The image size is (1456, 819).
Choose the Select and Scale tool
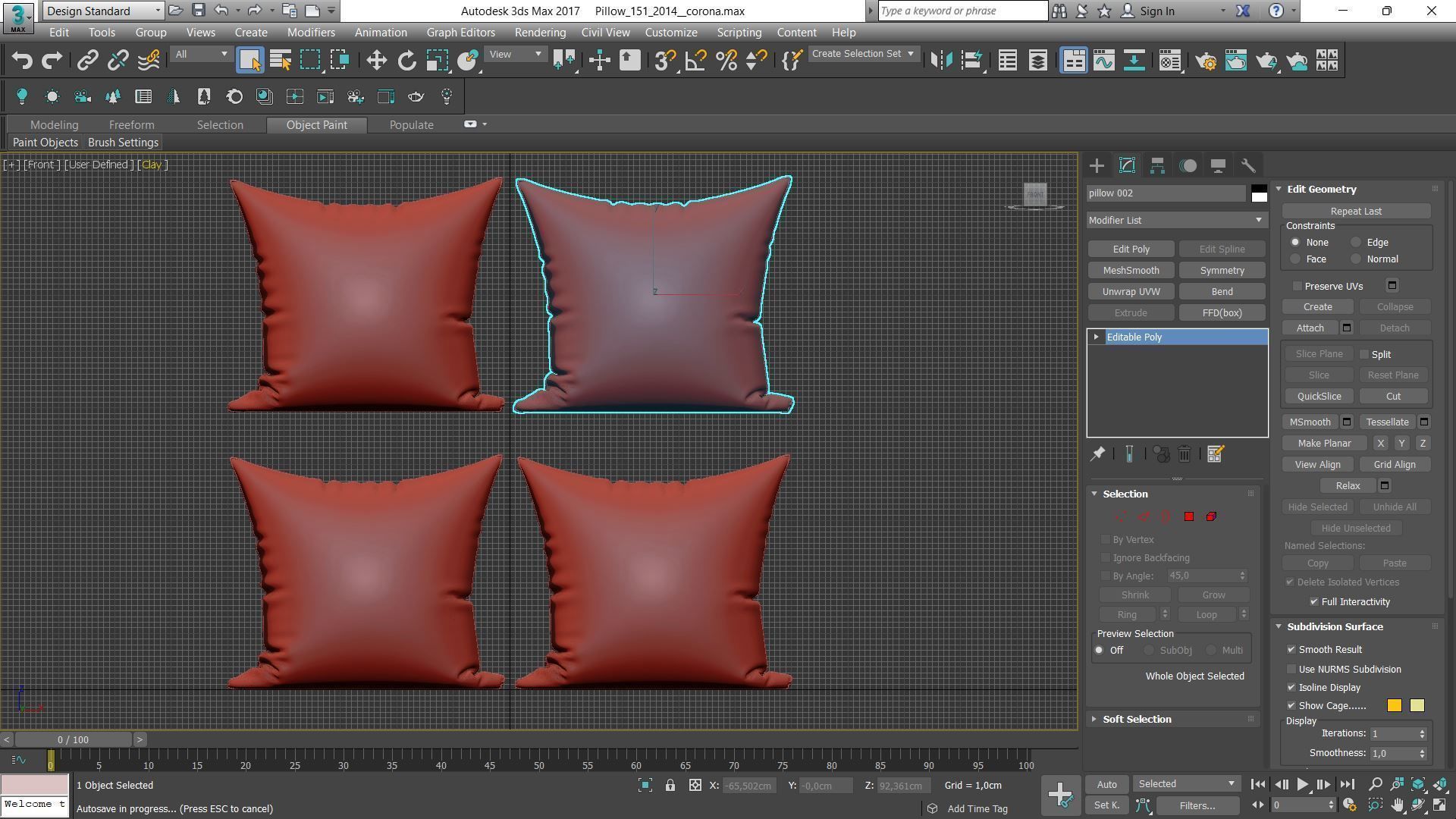438,61
